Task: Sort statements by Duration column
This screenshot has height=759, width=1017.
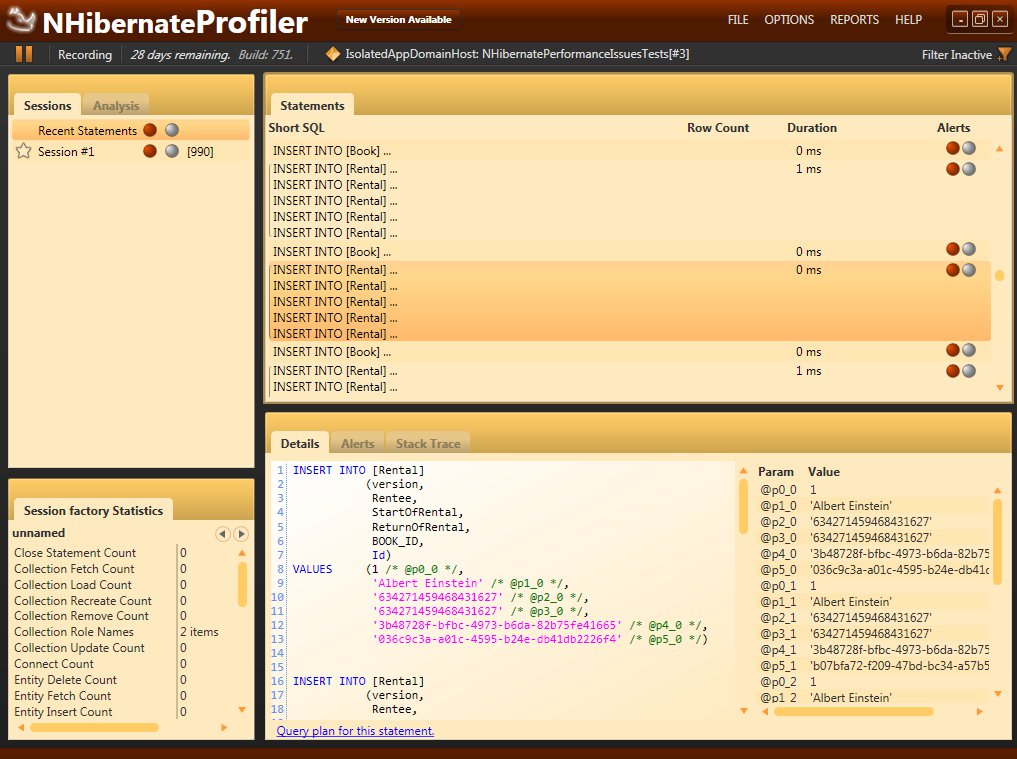Action: pos(811,128)
